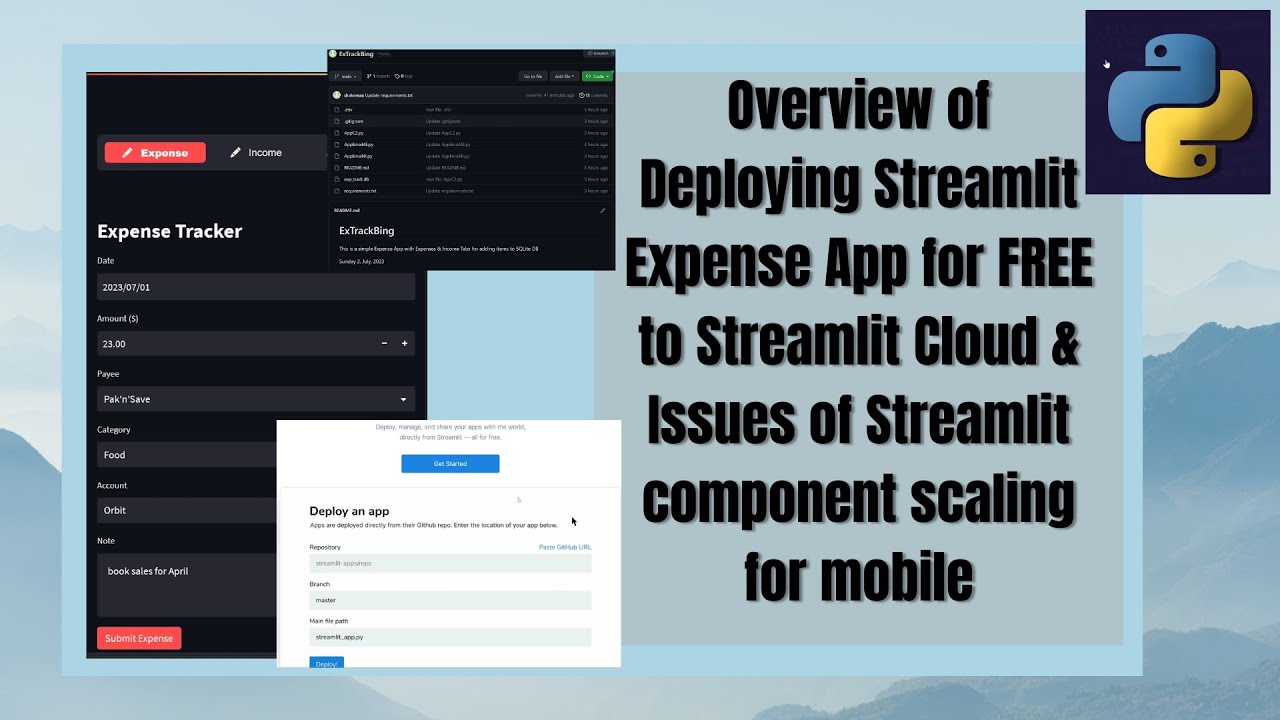Switch to the Income tab

[255, 153]
